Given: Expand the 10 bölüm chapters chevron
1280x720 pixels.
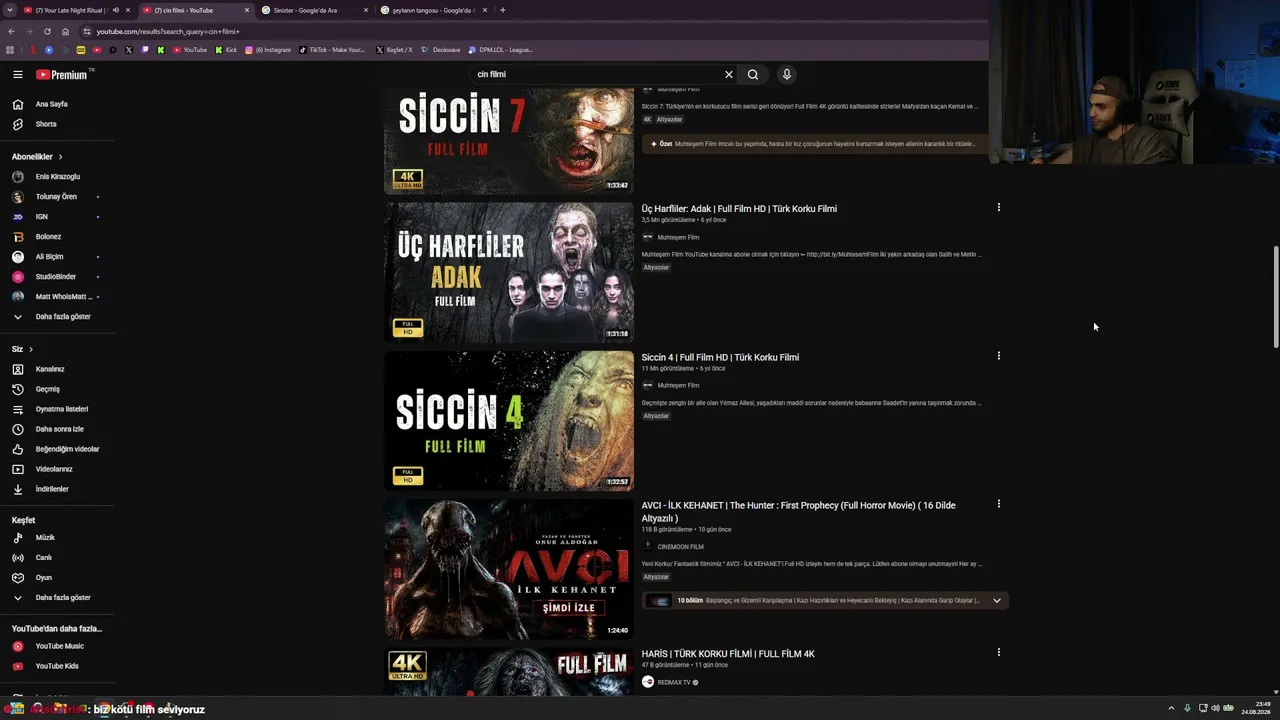Looking at the screenshot, I should (x=997, y=601).
